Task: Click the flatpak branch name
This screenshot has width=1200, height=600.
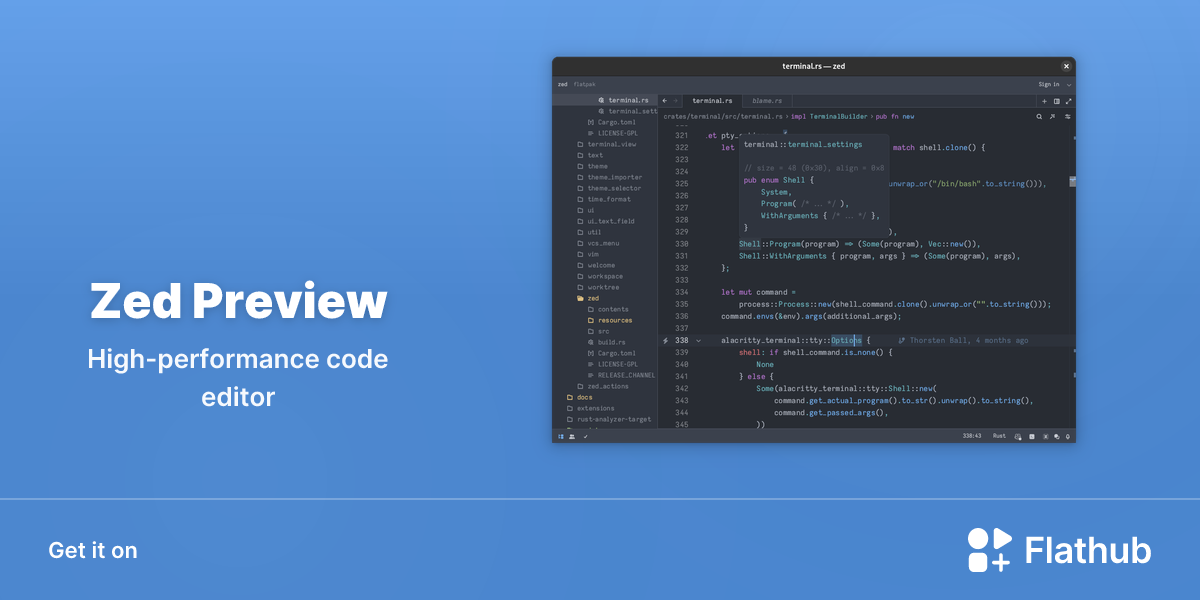Action: click(x=584, y=84)
